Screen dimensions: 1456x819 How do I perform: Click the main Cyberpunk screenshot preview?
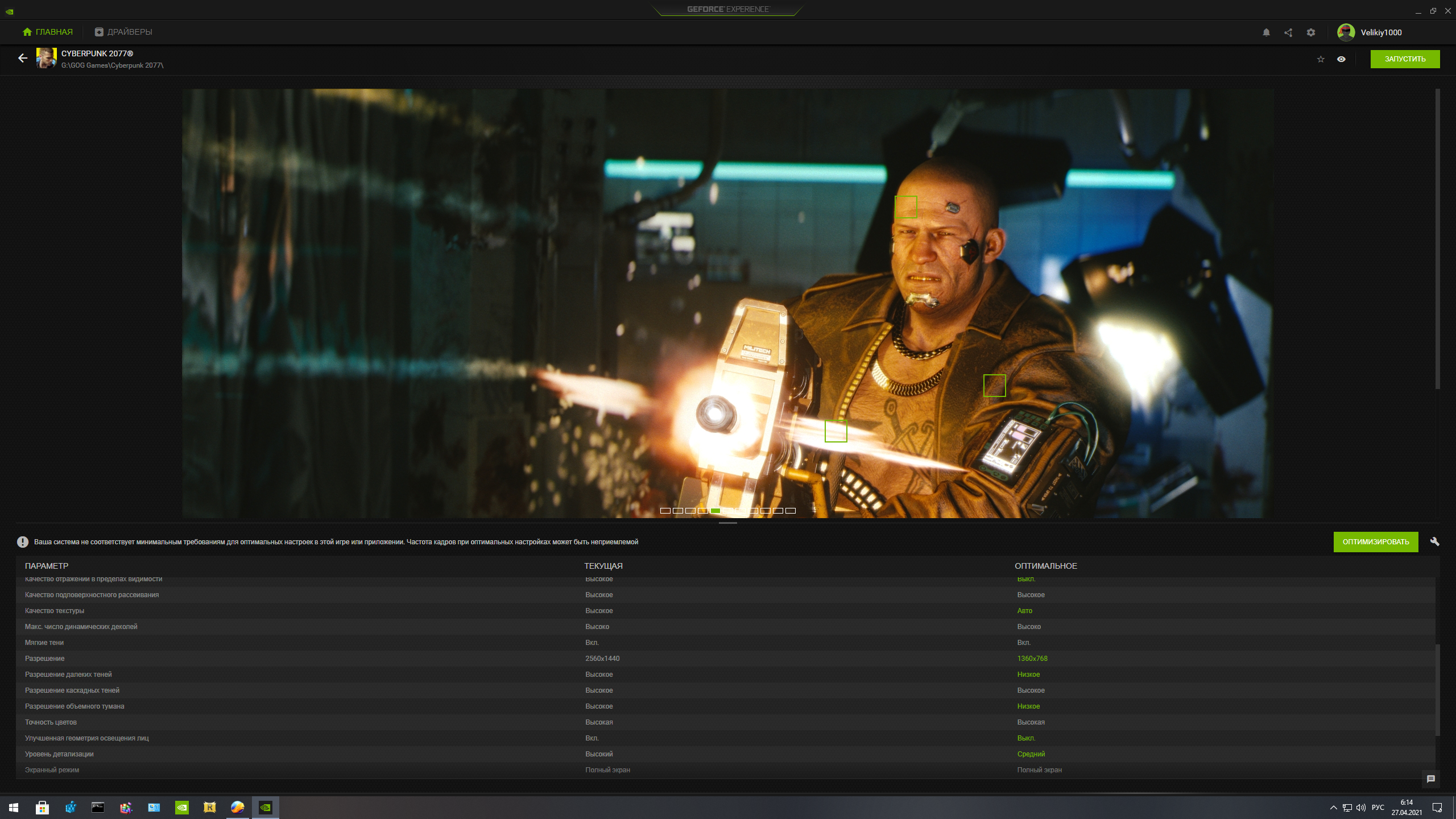point(727,303)
